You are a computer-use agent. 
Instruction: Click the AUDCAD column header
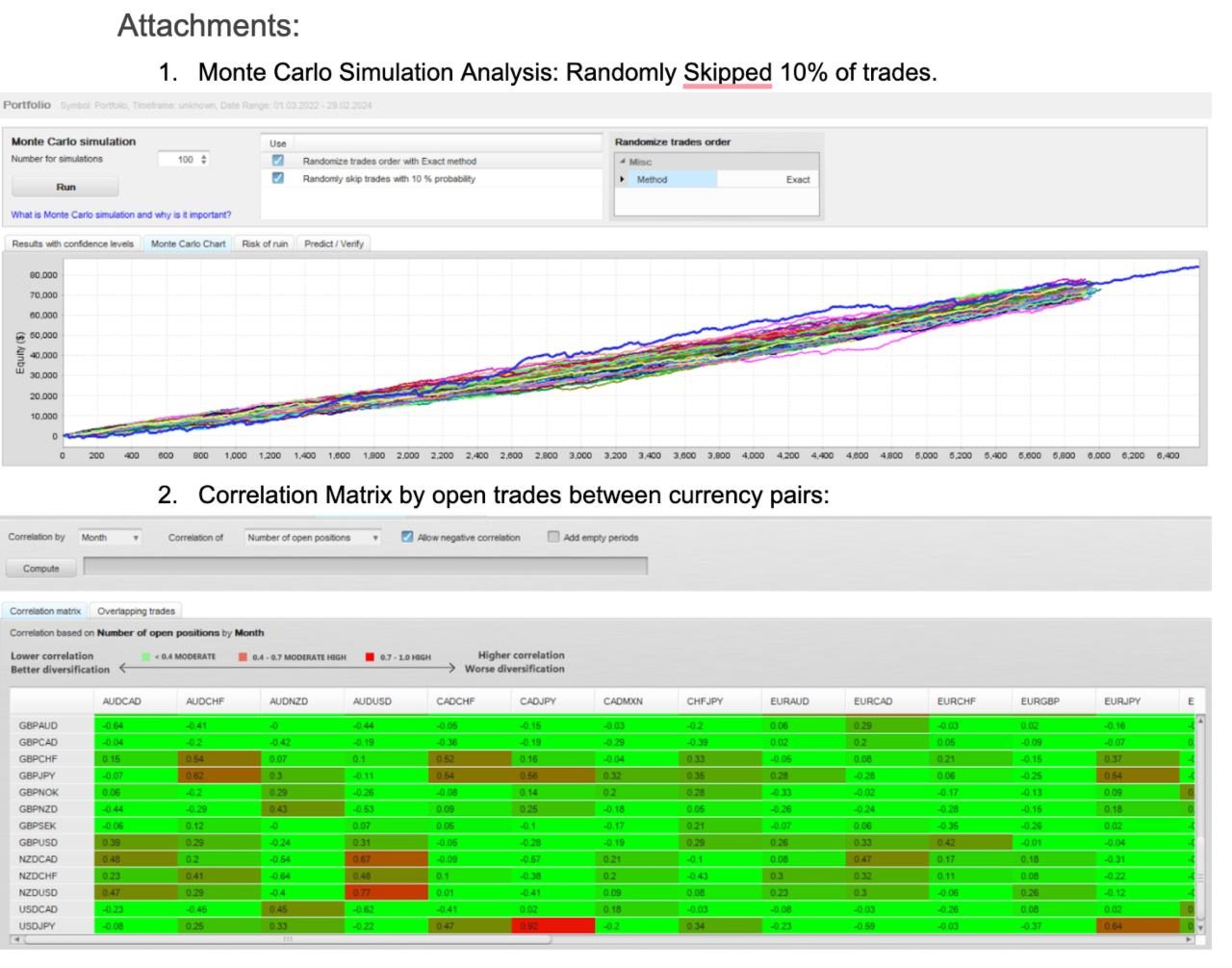tap(135, 701)
